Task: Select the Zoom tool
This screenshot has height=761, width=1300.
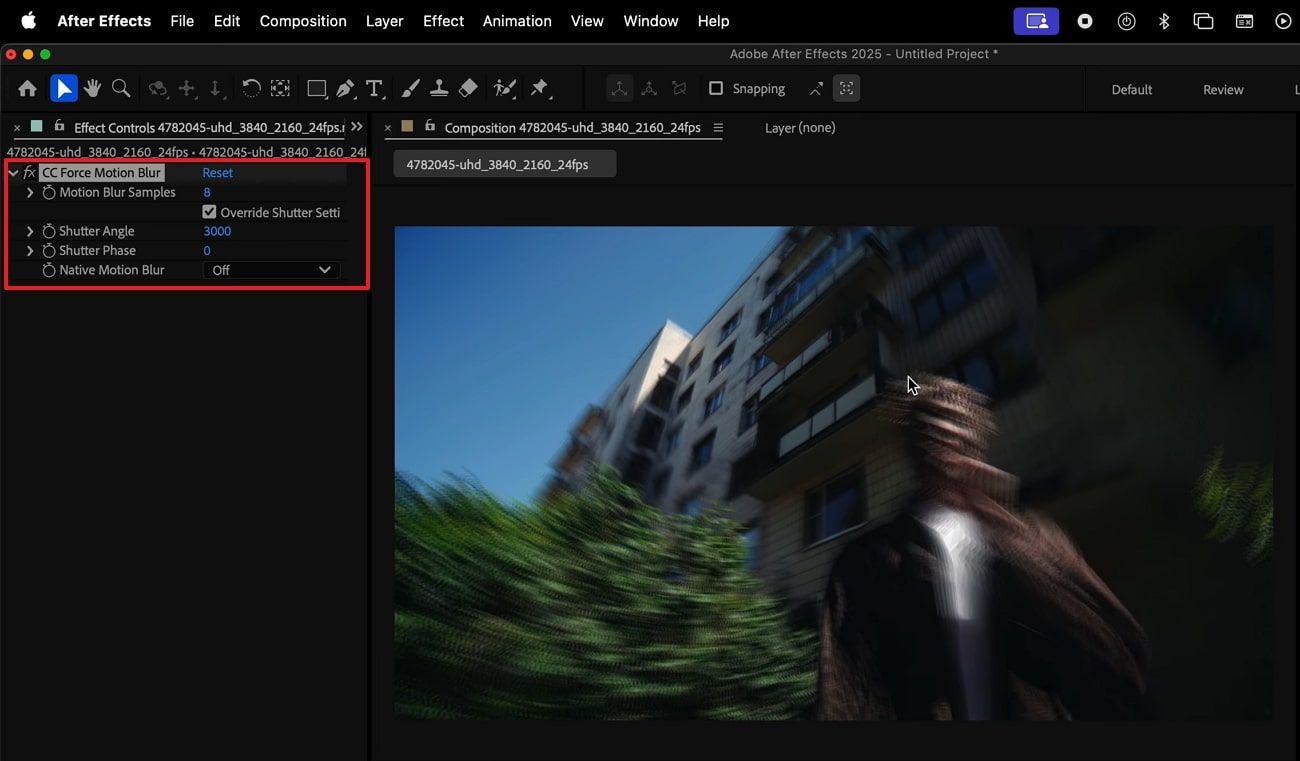Action: tap(120, 88)
